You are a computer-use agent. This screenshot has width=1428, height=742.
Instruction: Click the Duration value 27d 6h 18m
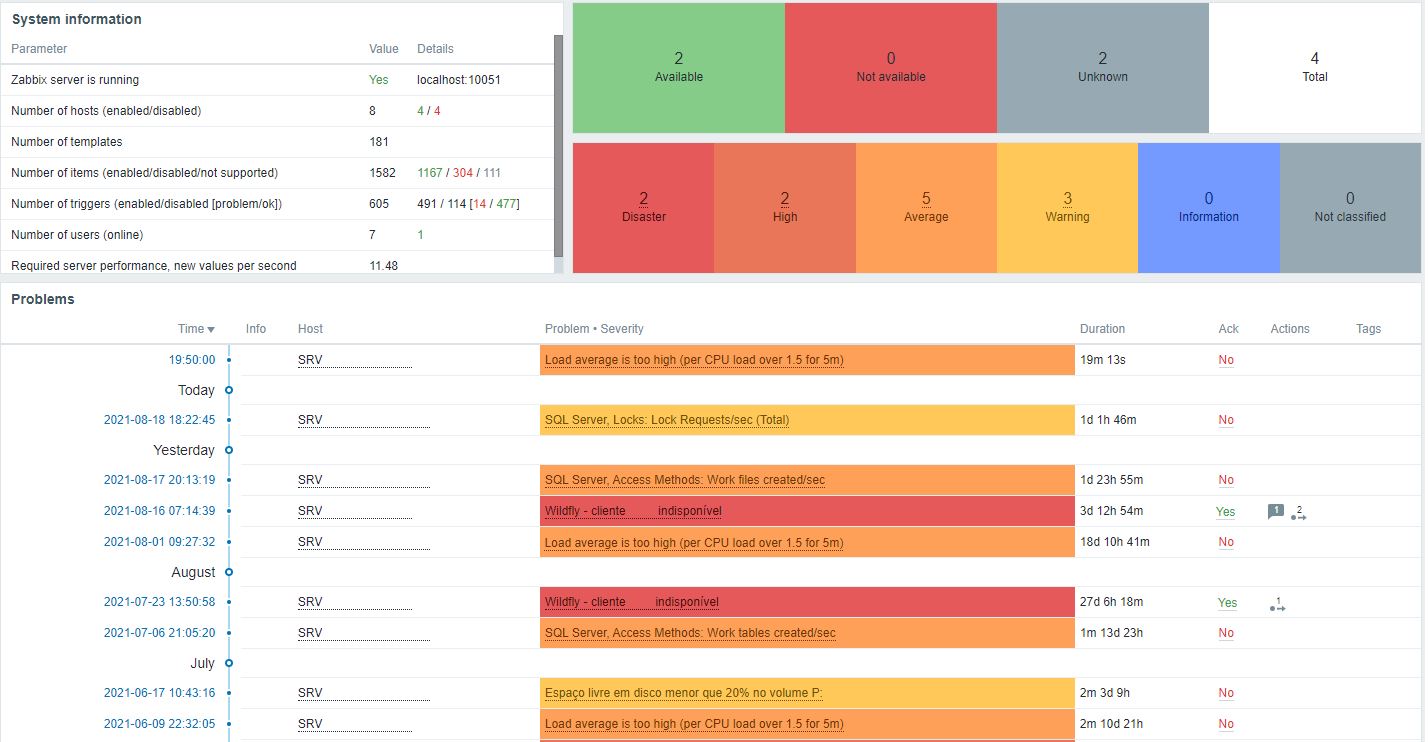tap(1112, 602)
